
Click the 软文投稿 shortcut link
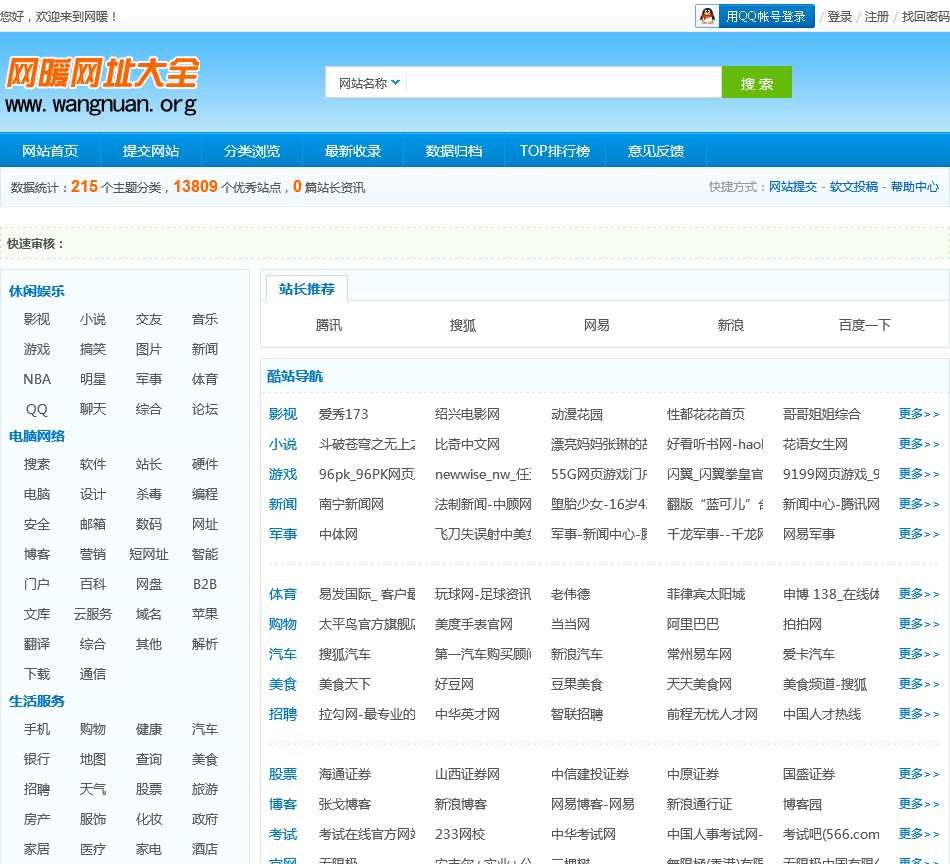pyautogui.click(x=853, y=187)
